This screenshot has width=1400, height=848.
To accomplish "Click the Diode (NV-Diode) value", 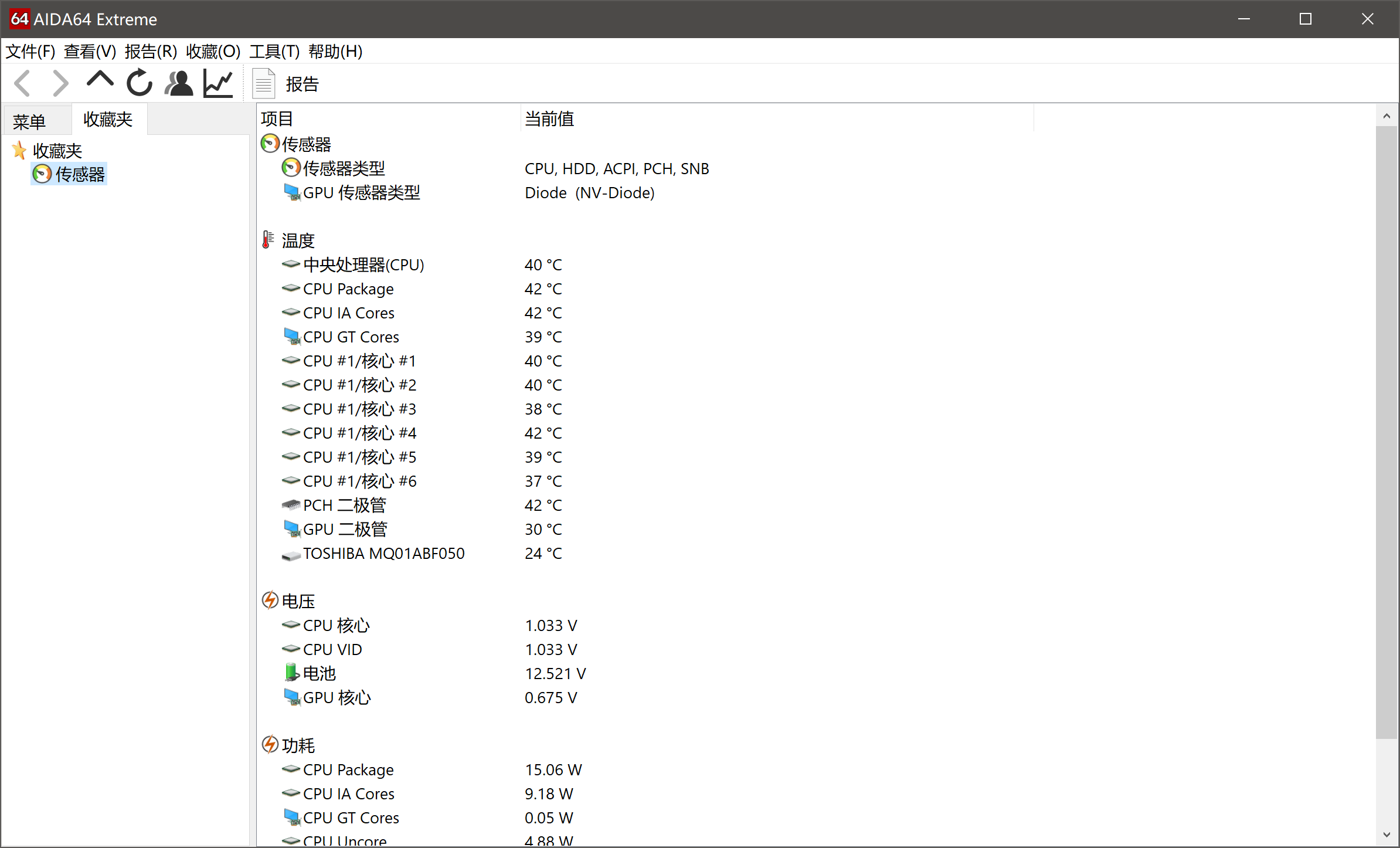I will click(589, 193).
